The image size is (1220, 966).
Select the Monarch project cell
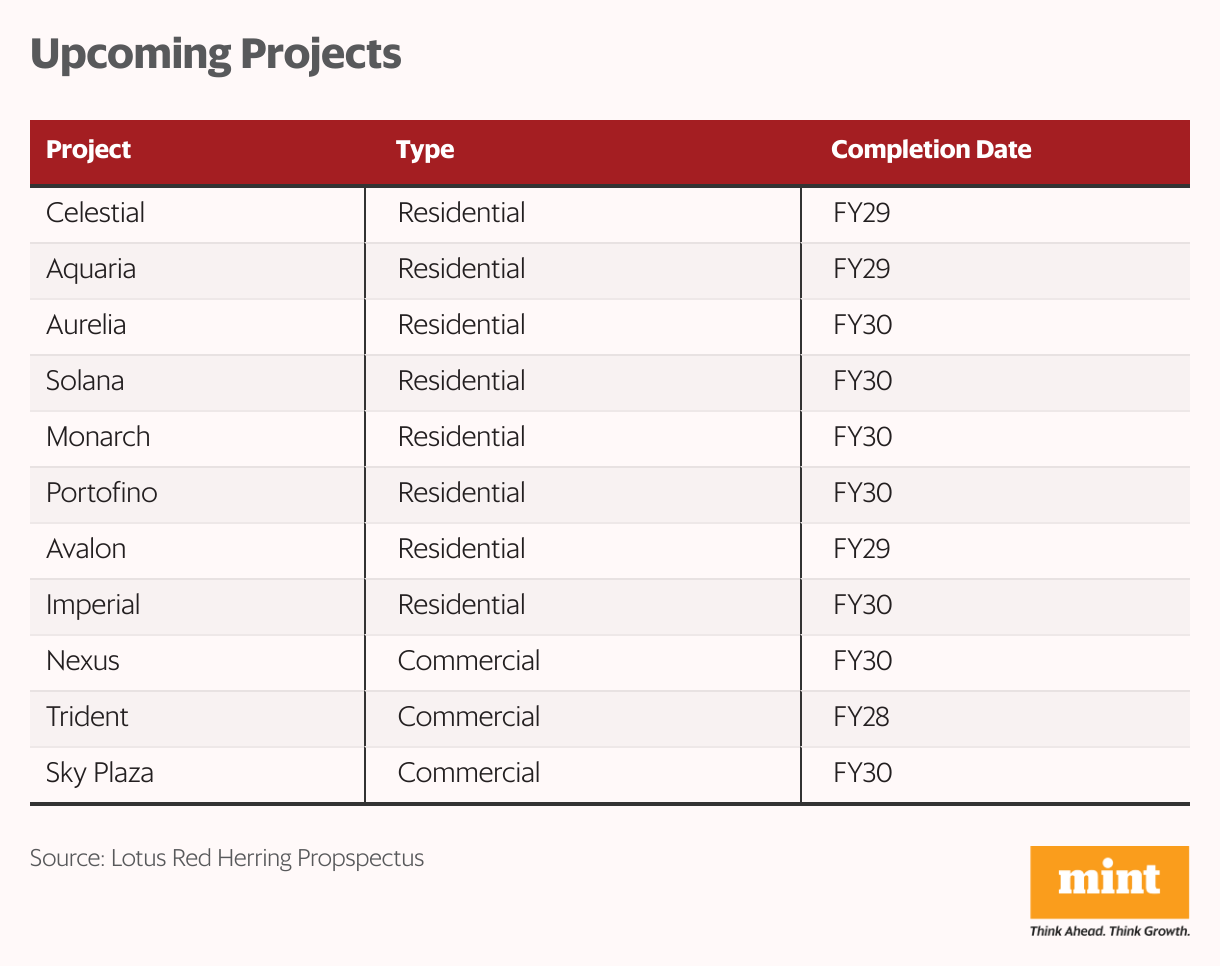pos(98,437)
